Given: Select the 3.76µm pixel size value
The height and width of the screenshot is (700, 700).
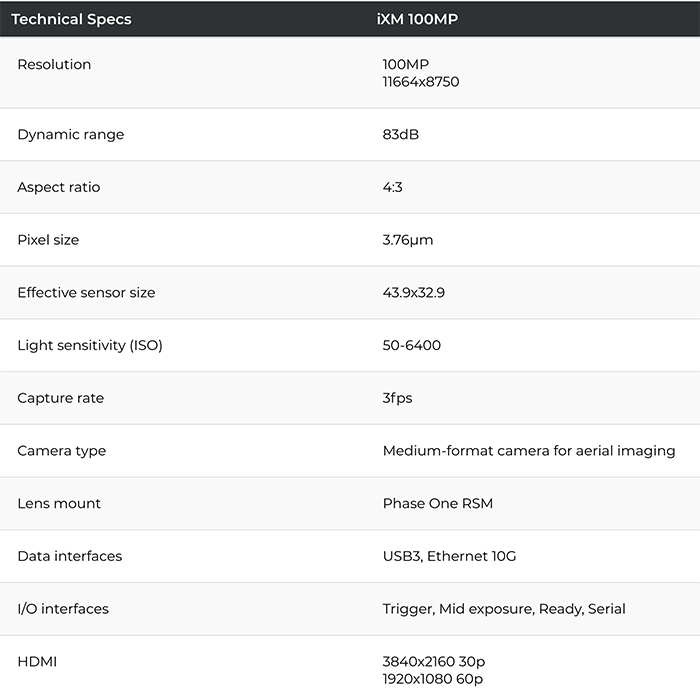Looking at the screenshot, I should (x=408, y=240).
